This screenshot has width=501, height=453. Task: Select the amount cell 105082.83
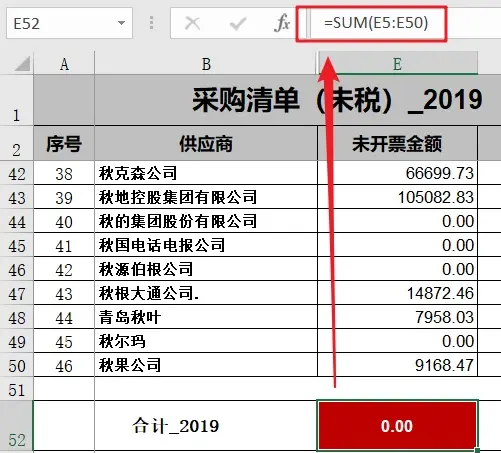pos(398,197)
